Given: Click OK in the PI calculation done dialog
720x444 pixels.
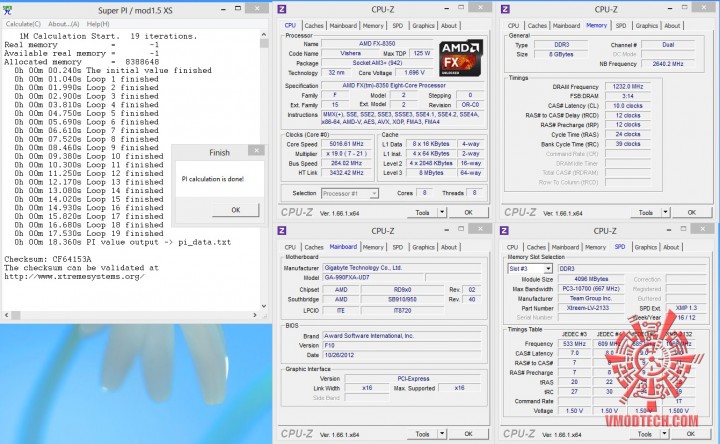Looking at the screenshot, I should pyautogui.click(x=236, y=210).
